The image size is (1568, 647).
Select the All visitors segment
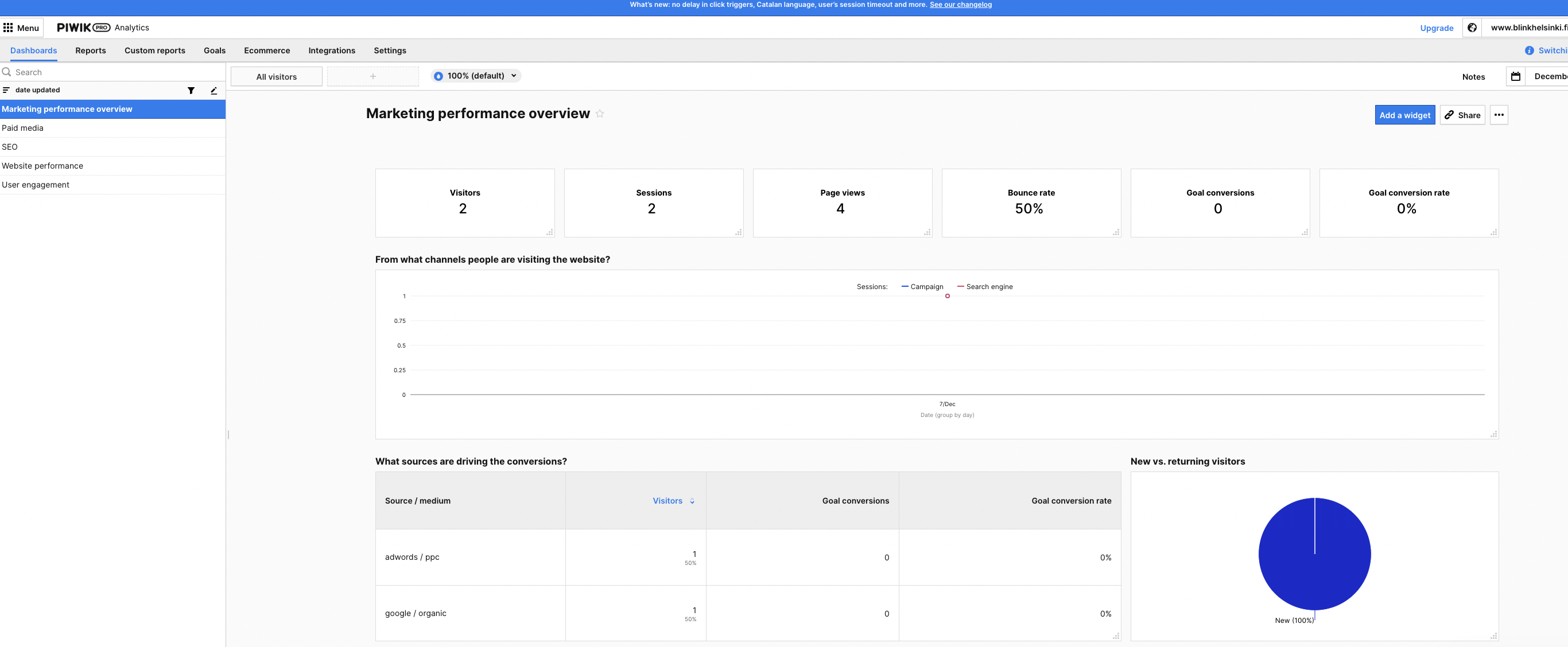[276, 77]
